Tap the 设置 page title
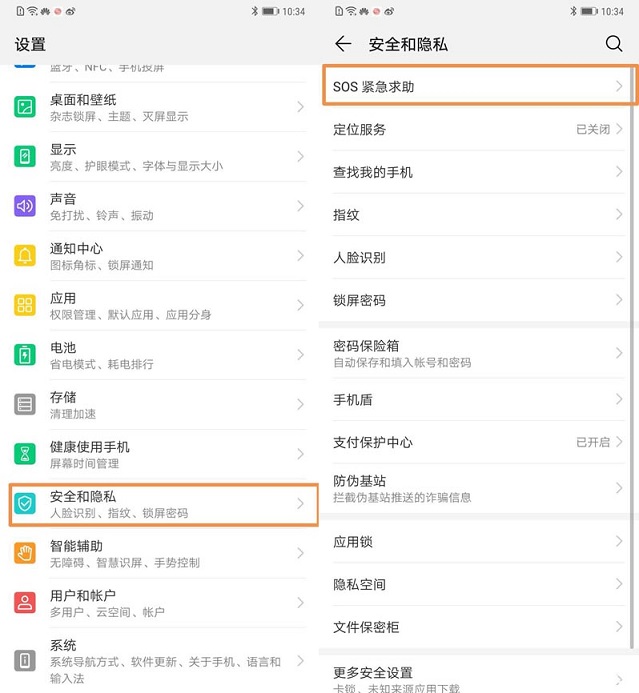Viewport: 639px width, 693px height. 30,45
